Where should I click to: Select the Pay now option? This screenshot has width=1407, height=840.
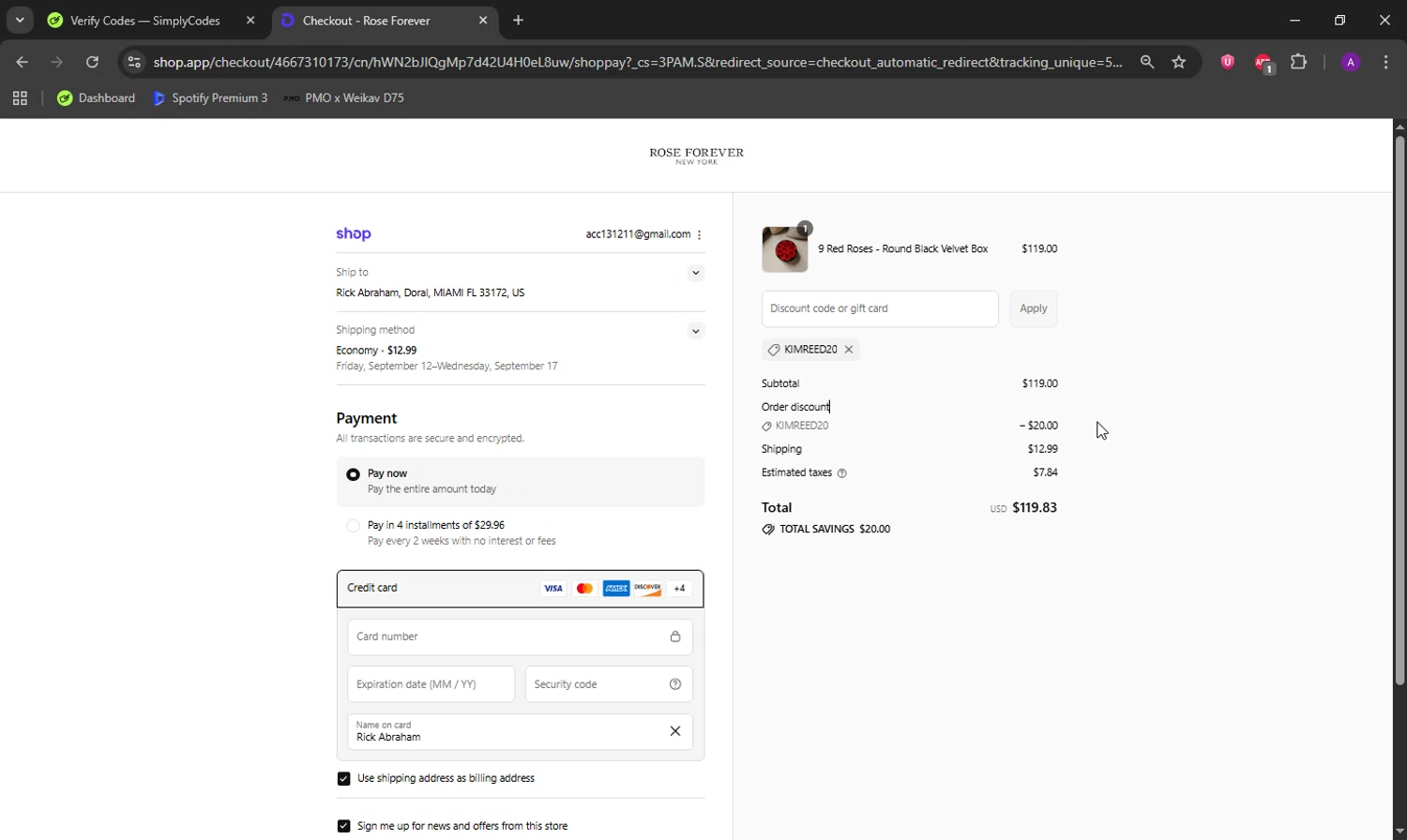click(353, 474)
